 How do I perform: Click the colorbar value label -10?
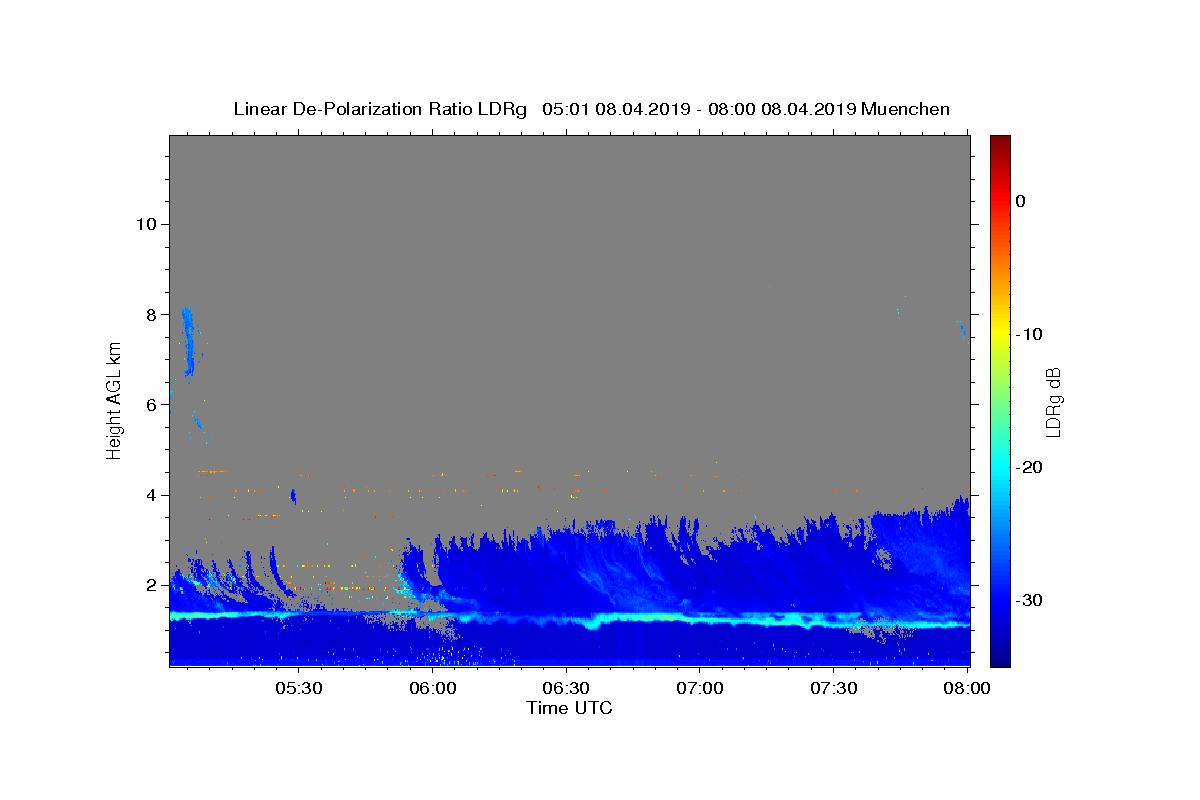click(x=1029, y=334)
